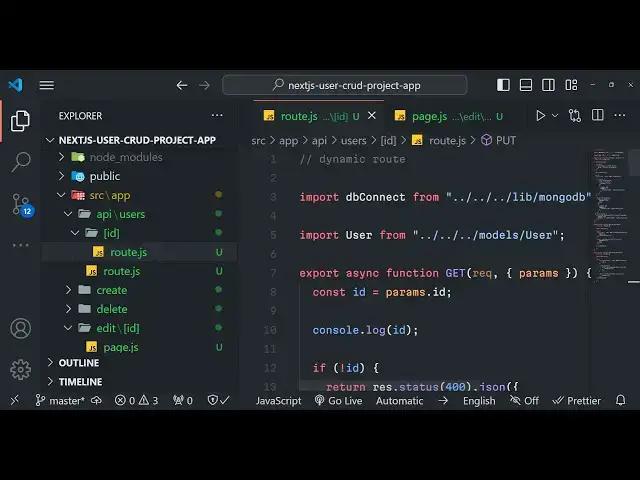Click the command center search box
The height and width of the screenshot is (480, 640).
click(344, 85)
